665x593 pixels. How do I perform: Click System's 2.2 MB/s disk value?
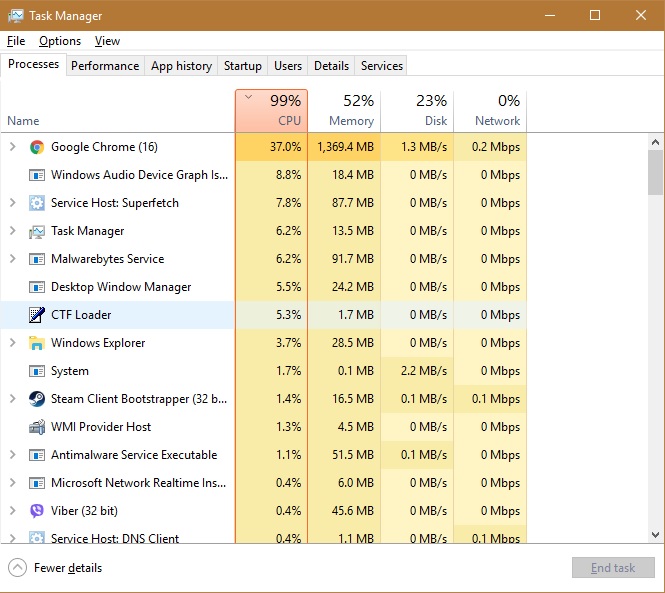[424, 371]
